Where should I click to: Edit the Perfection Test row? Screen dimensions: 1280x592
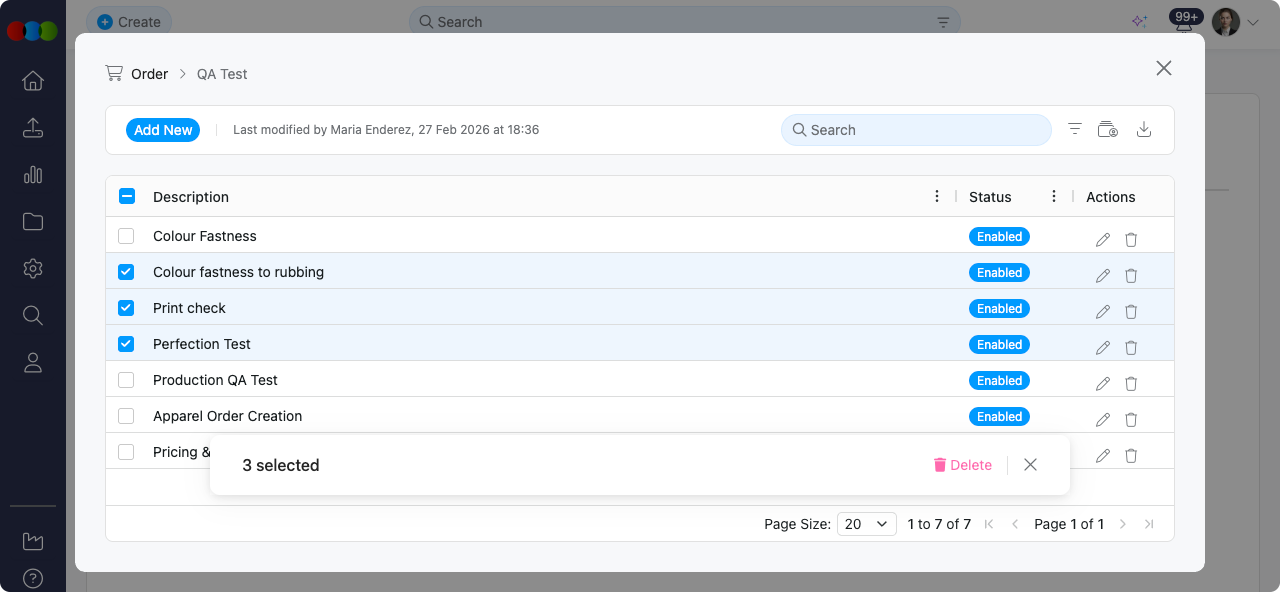(x=1103, y=348)
